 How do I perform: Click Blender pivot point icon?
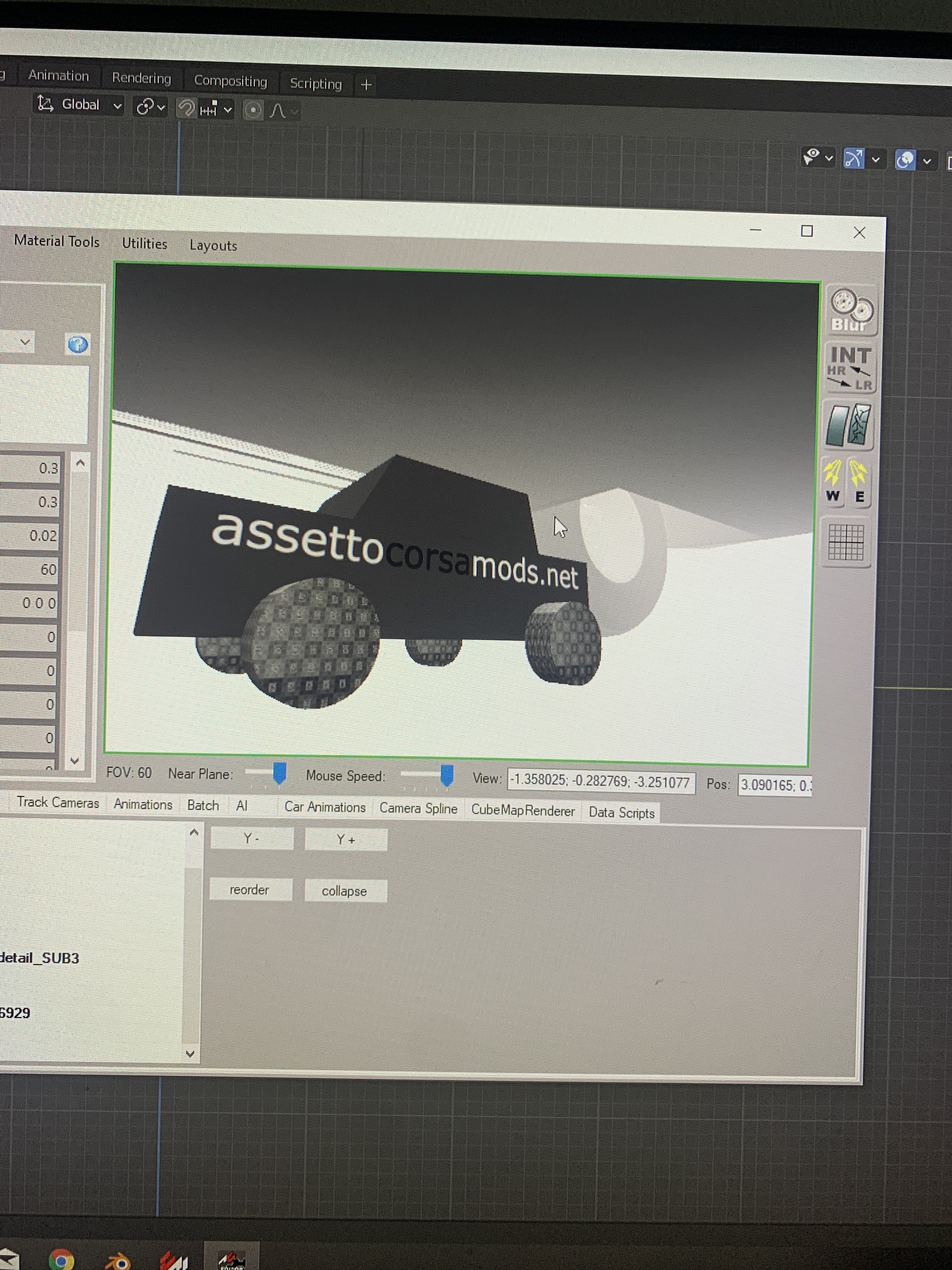tap(144, 107)
